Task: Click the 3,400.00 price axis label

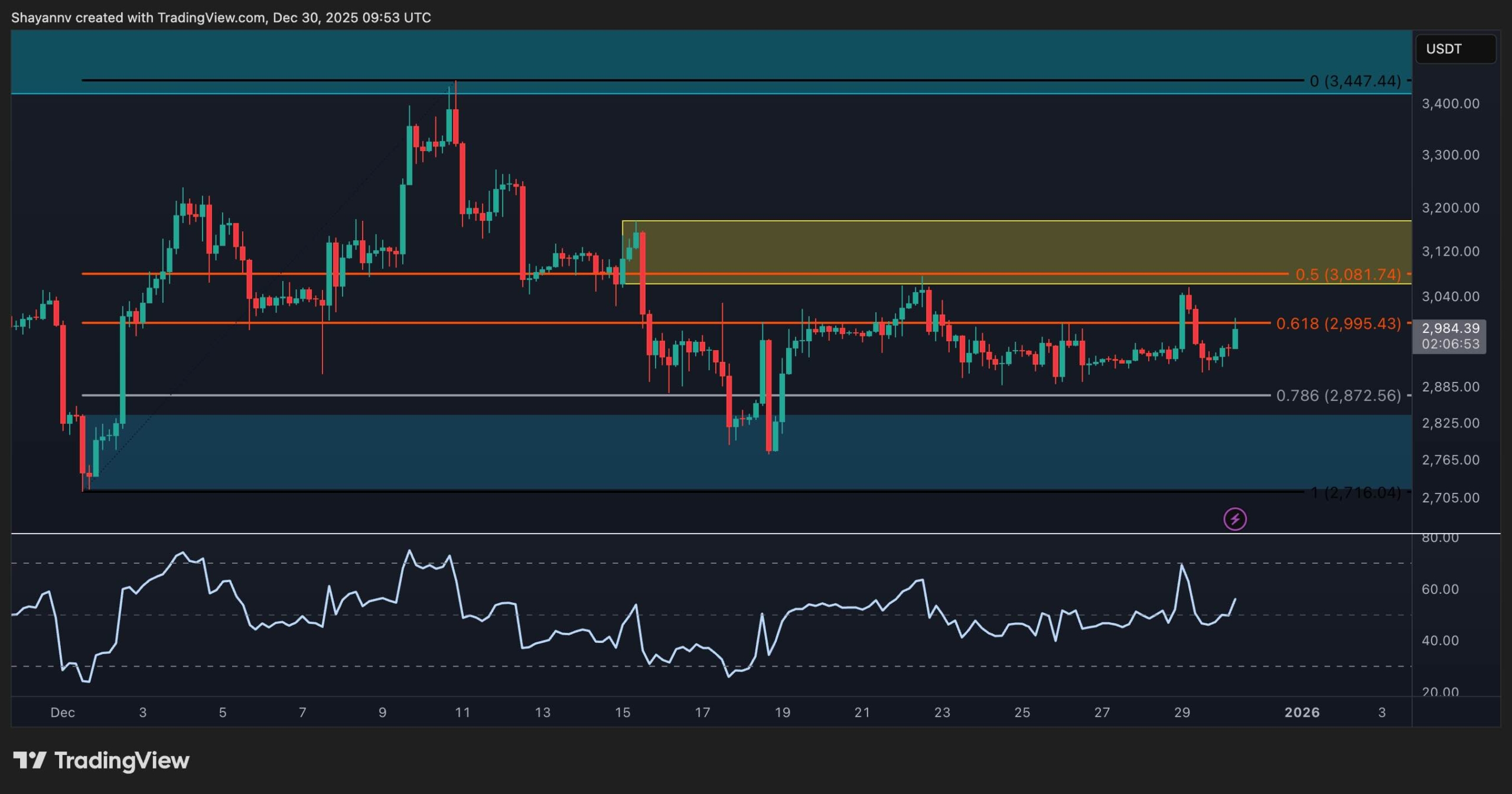Action: point(1451,104)
